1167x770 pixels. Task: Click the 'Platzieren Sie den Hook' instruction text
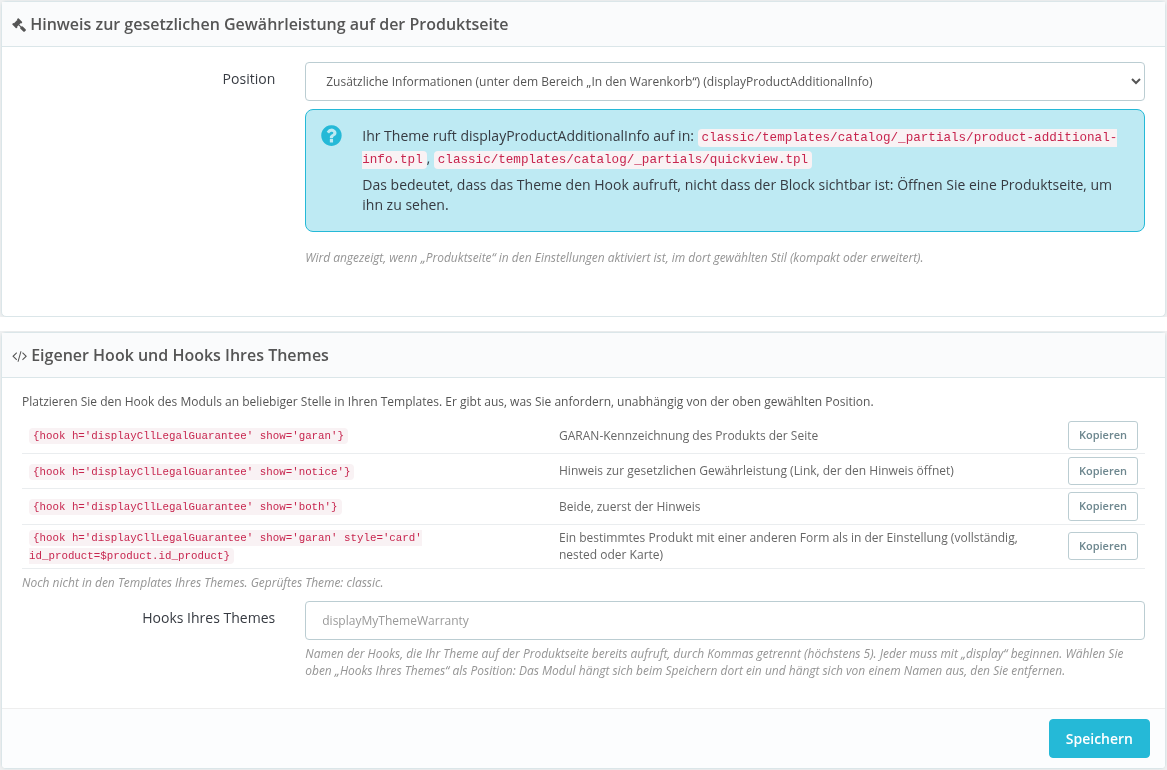pyautogui.click(x=447, y=402)
